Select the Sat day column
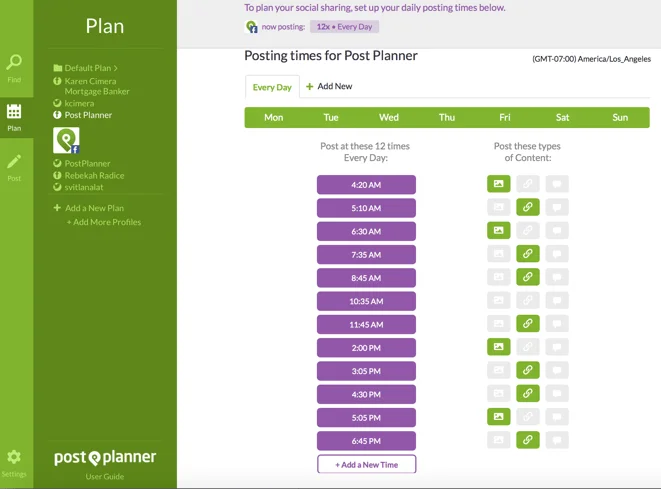The width and height of the screenshot is (661, 489). (x=562, y=118)
